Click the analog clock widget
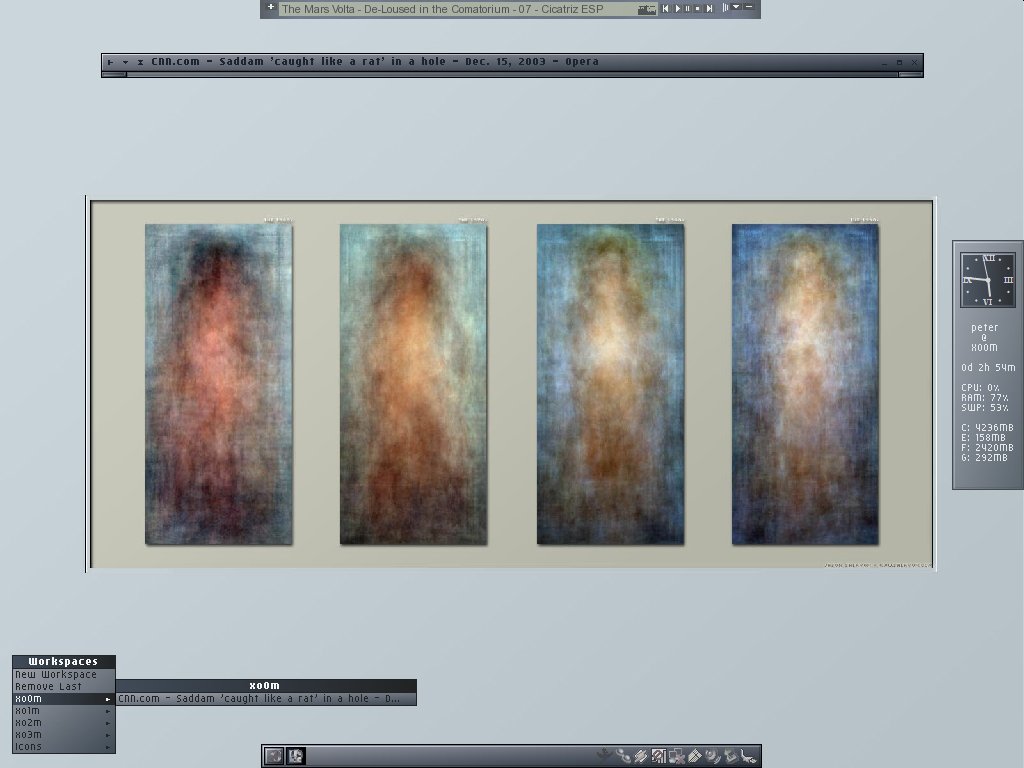The height and width of the screenshot is (768, 1024). pos(987,280)
